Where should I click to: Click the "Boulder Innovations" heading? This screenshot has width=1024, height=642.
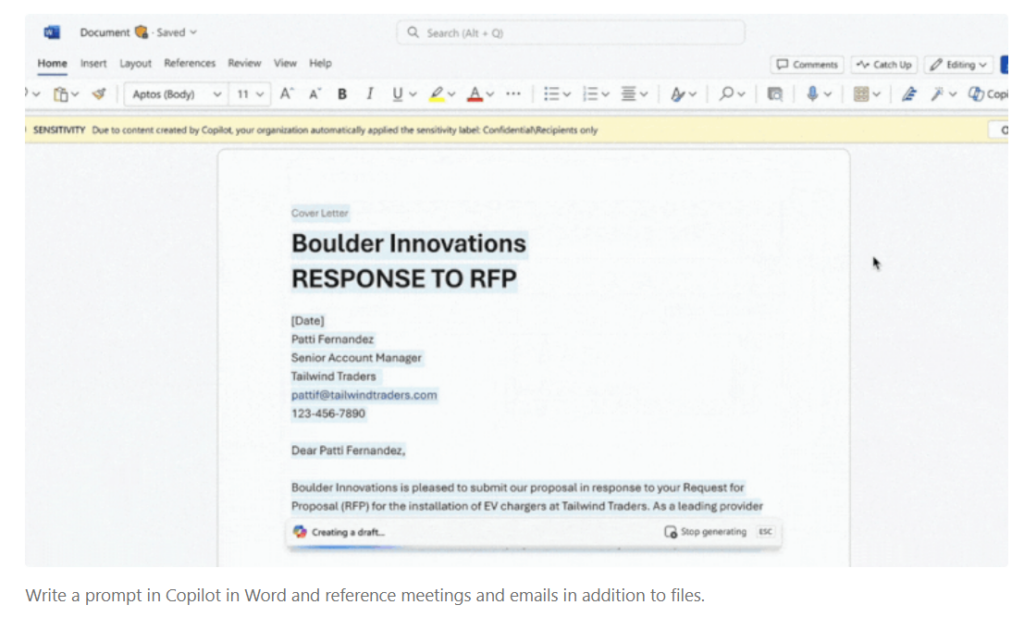click(x=409, y=244)
